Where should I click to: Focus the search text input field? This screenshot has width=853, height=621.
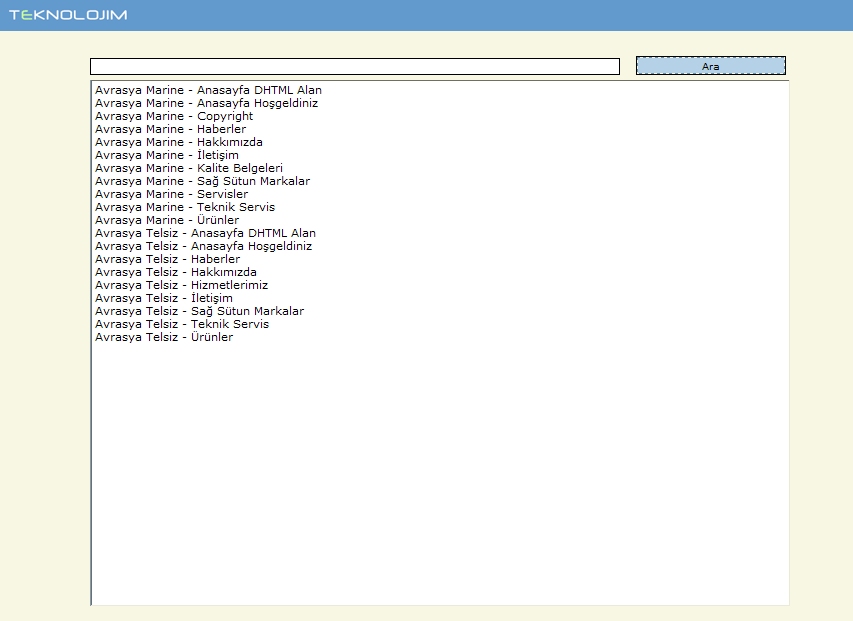tap(355, 66)
